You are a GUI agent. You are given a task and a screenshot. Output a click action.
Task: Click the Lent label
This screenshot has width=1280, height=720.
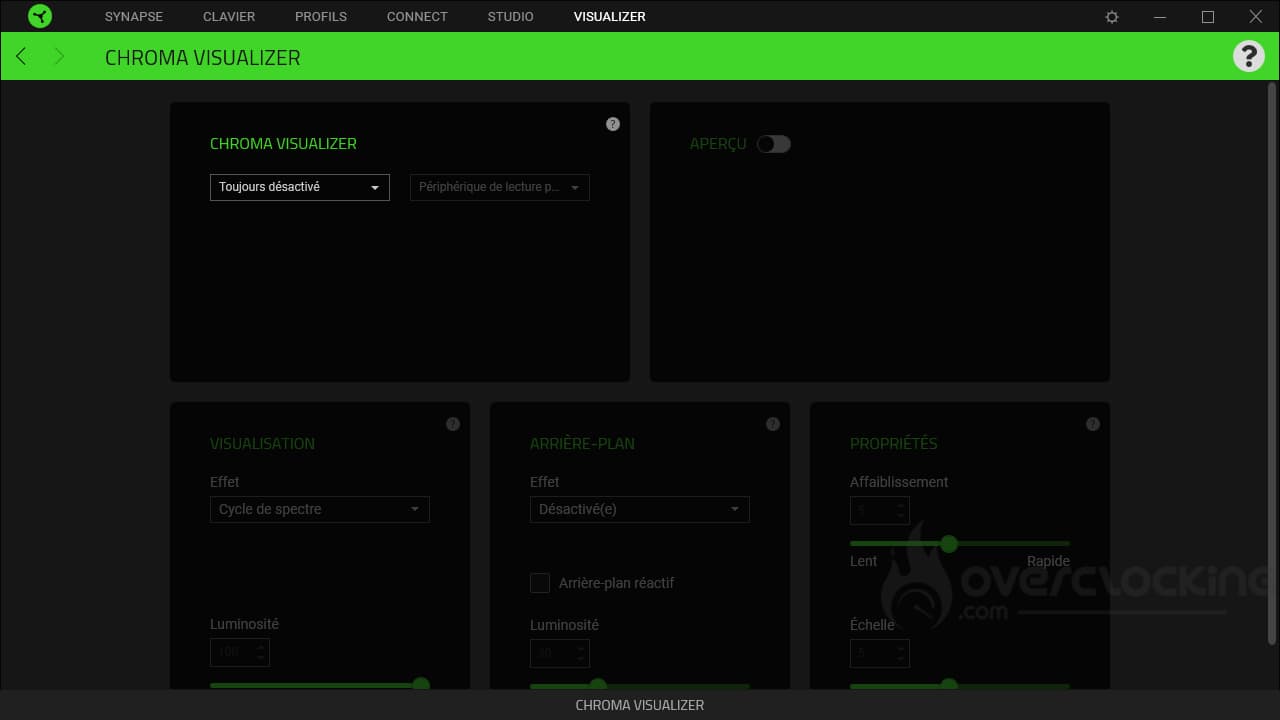(x=864, y=561)
